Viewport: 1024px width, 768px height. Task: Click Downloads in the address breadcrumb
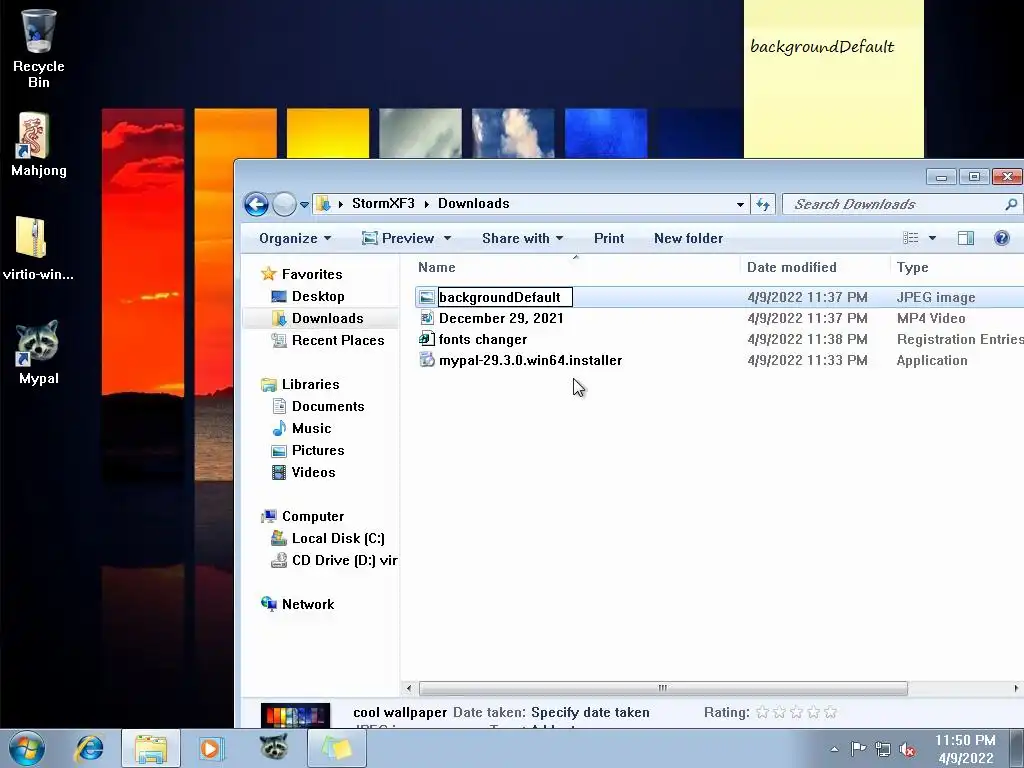473,204
